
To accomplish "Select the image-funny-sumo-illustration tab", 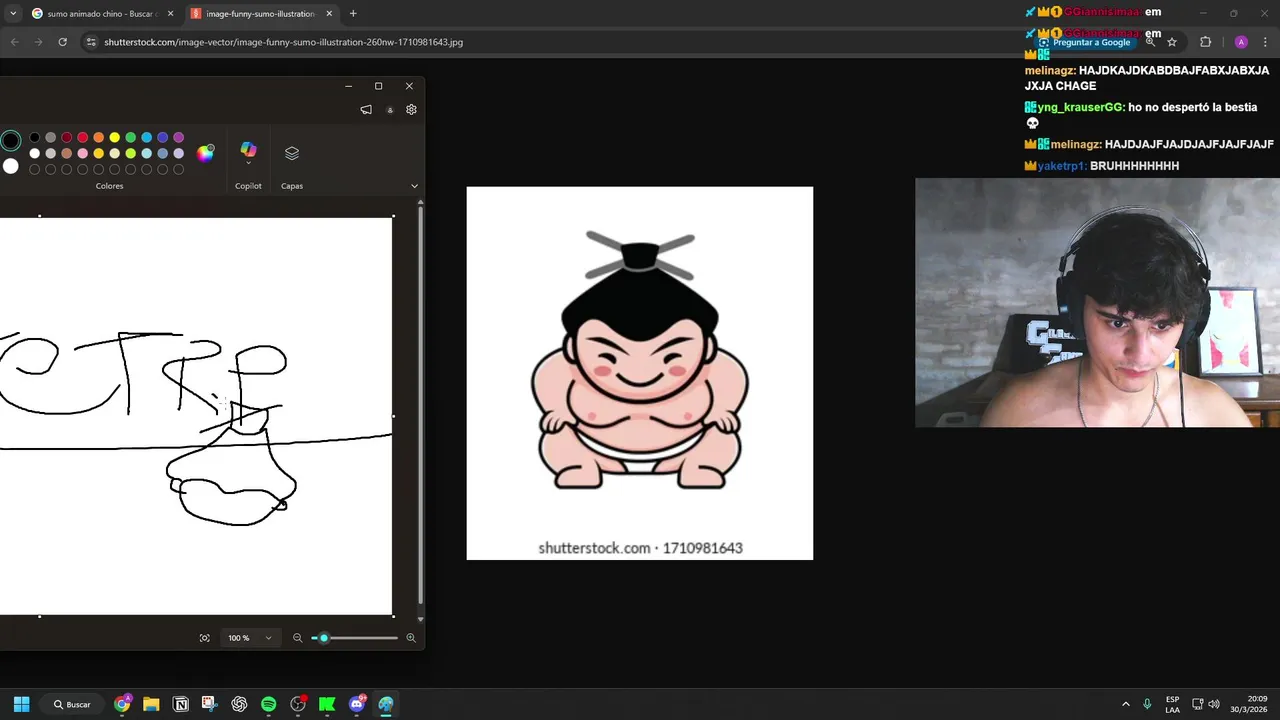I will point(262,14).
